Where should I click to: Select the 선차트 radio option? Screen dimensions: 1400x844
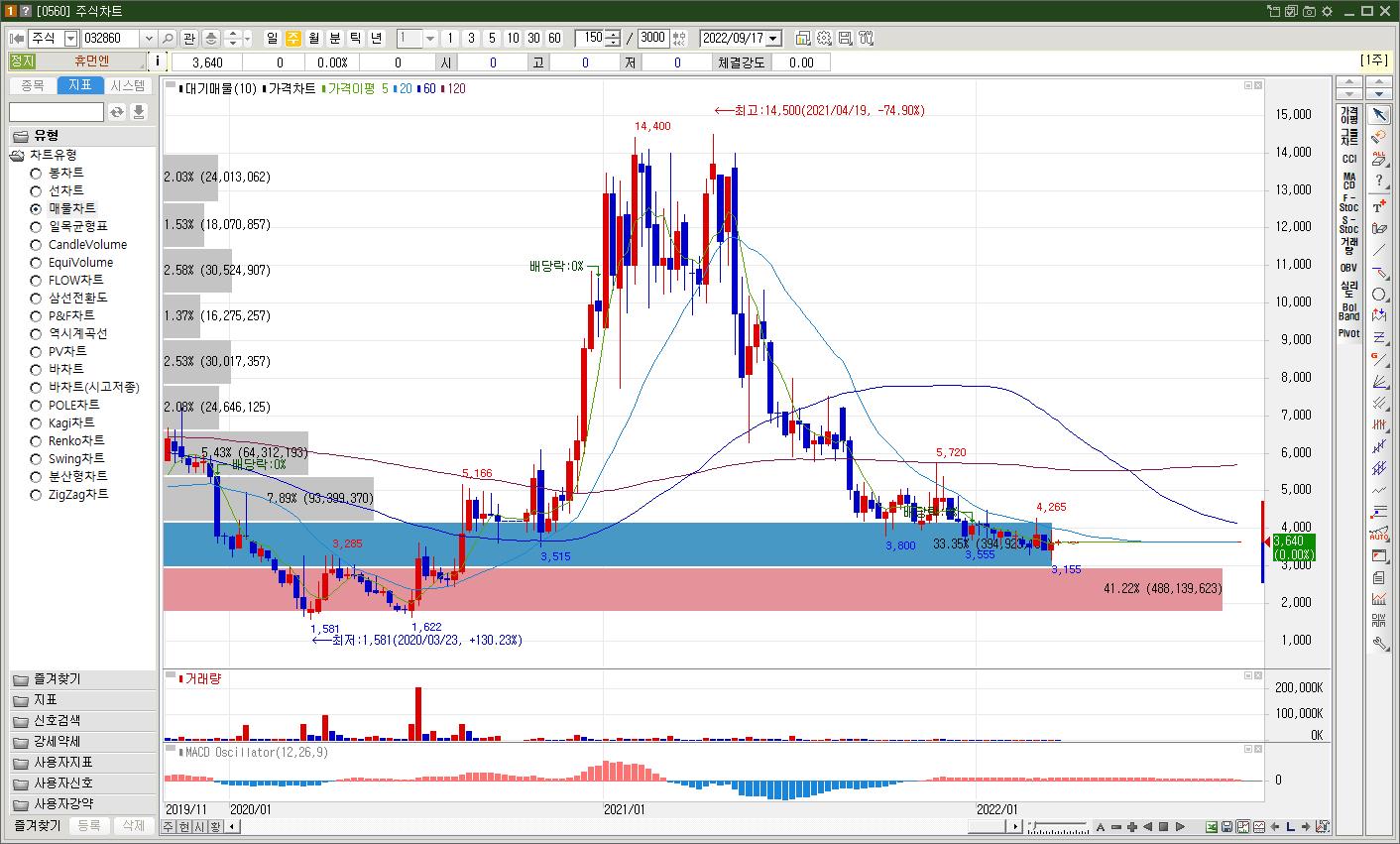(x=36, y=191)
